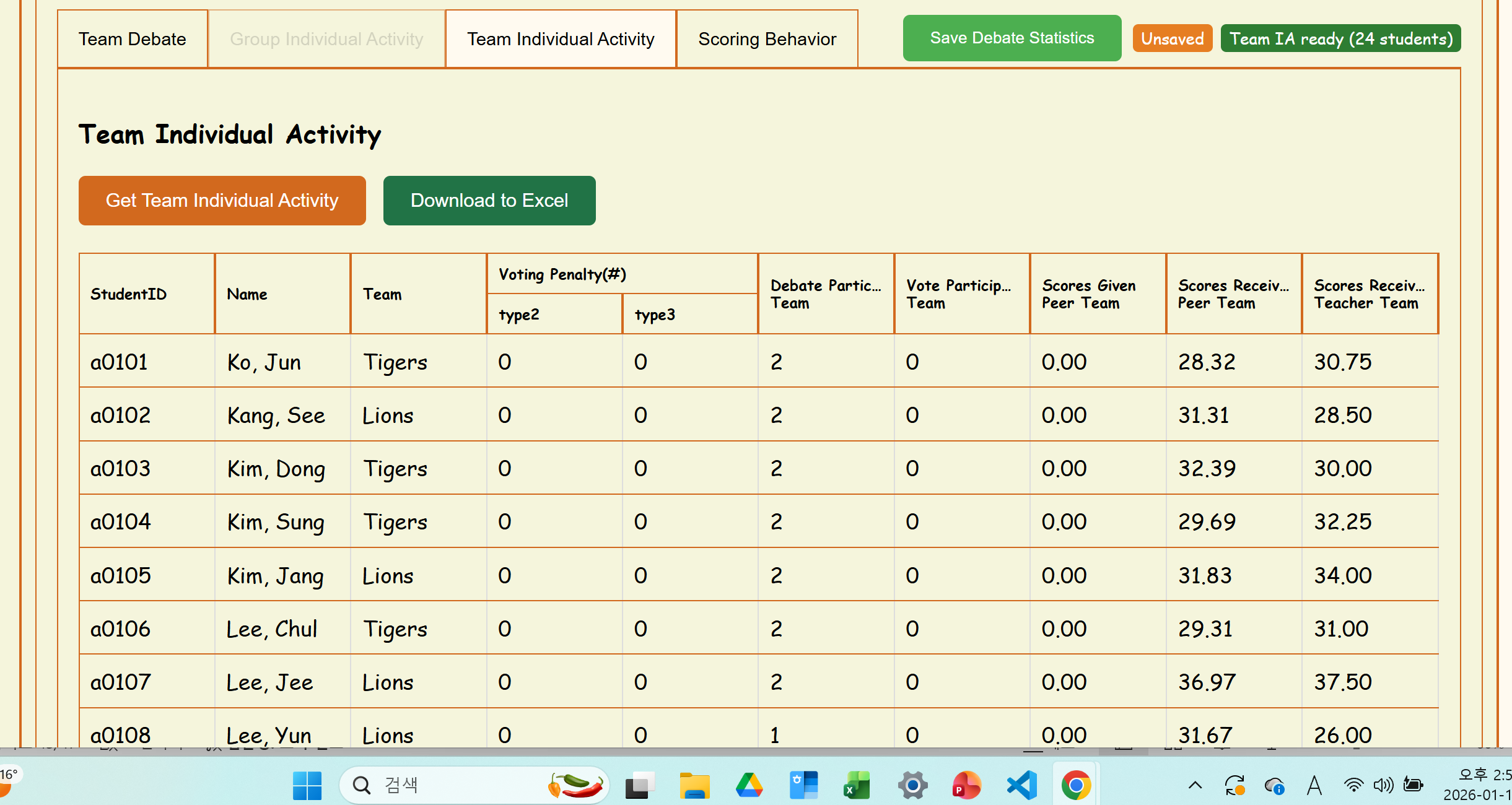Screen dimensions: 1512x805
Task: Select the Team Individual Activity tab
Action: tap(560, 39)
